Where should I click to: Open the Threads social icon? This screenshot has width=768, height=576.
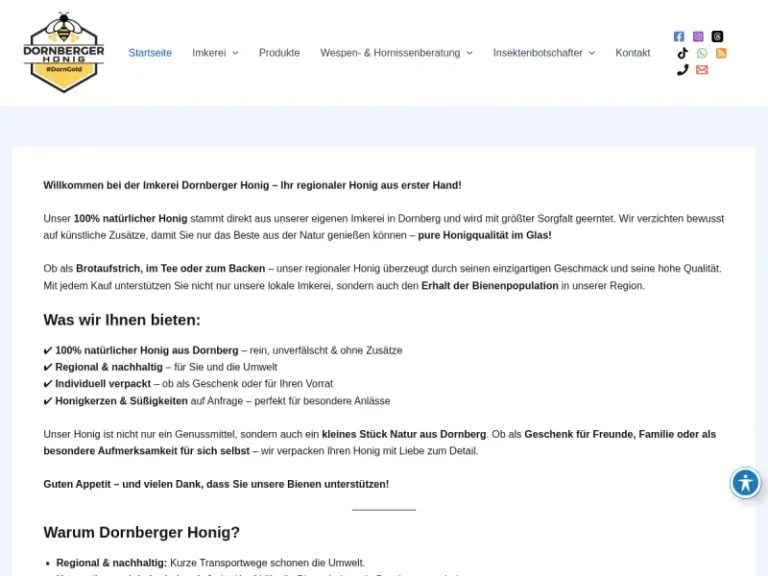click(717, 37)
